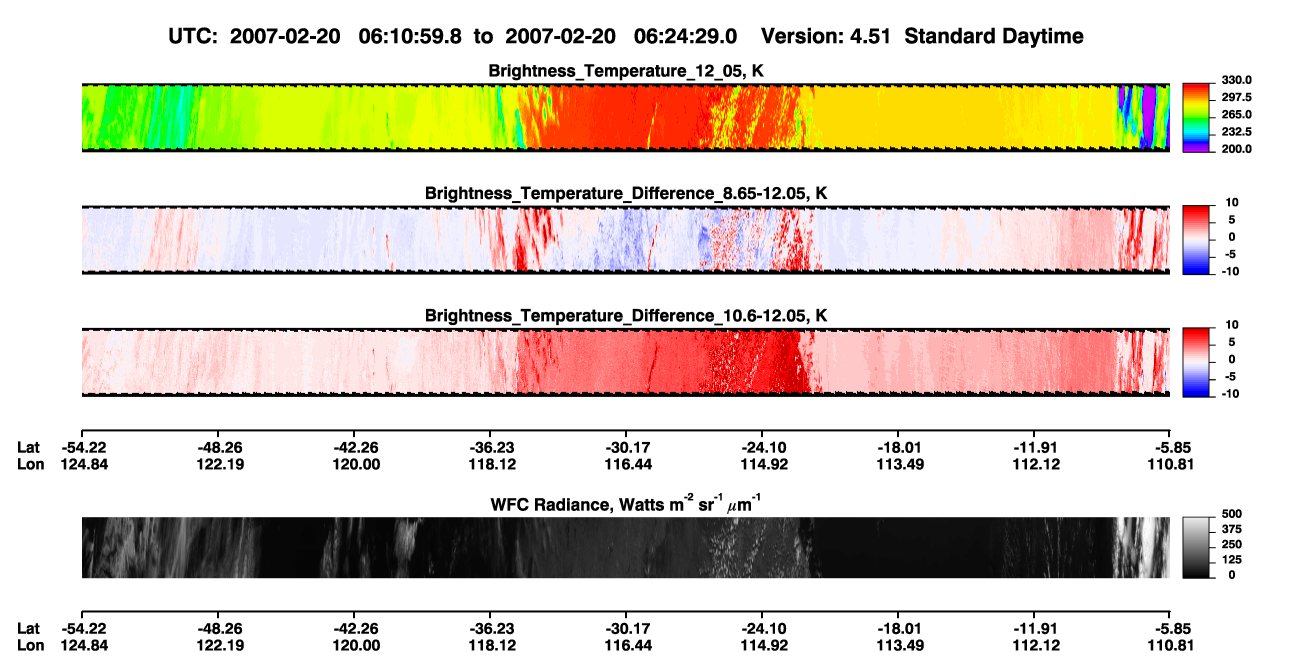This screenshot has width=1300, height=667.
Task: Click longitude 113.49 on the bottom axis below WFC panel
Action: pos(898,644)
